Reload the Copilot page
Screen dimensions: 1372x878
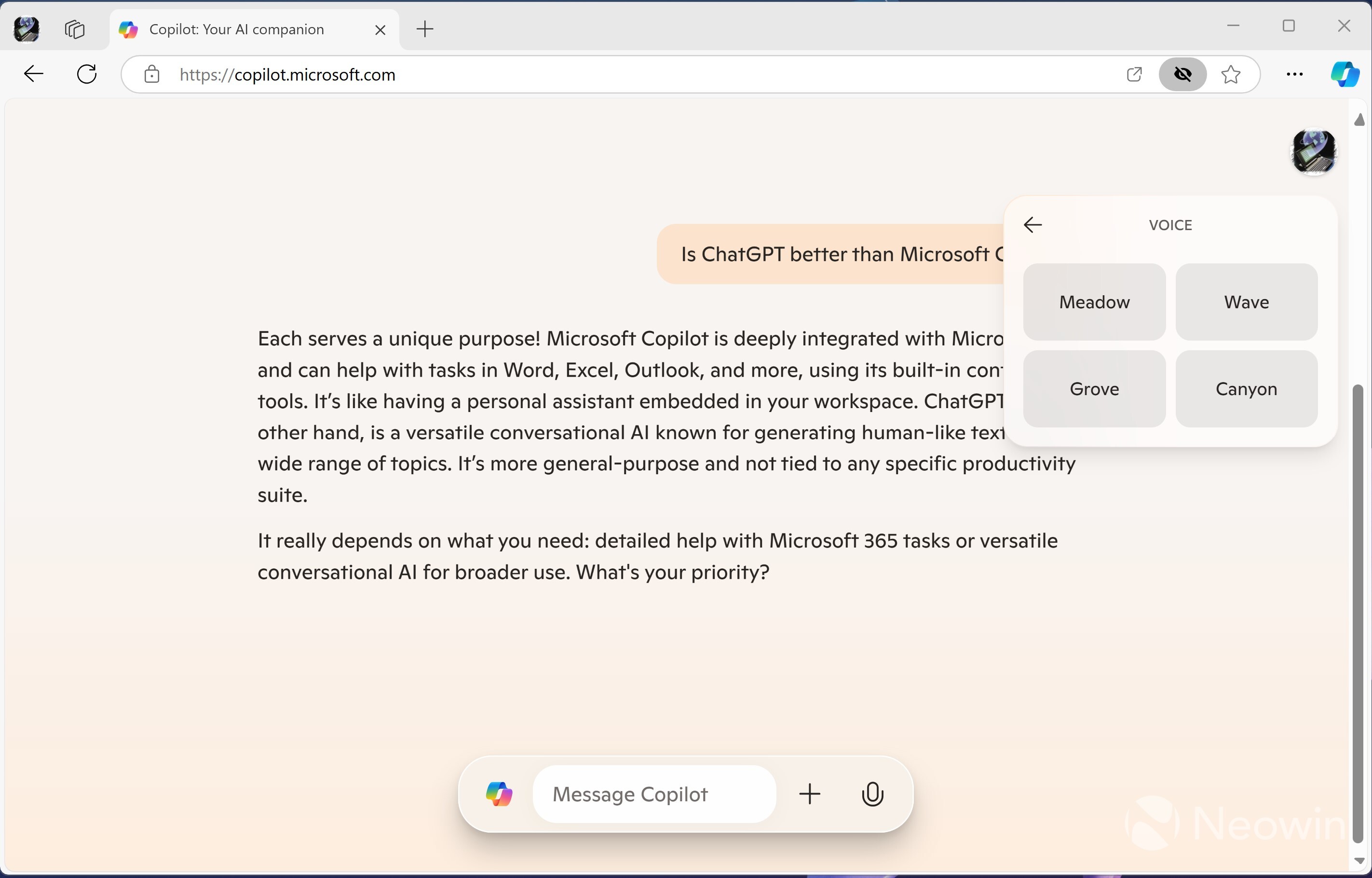click(x=87, y=74)
